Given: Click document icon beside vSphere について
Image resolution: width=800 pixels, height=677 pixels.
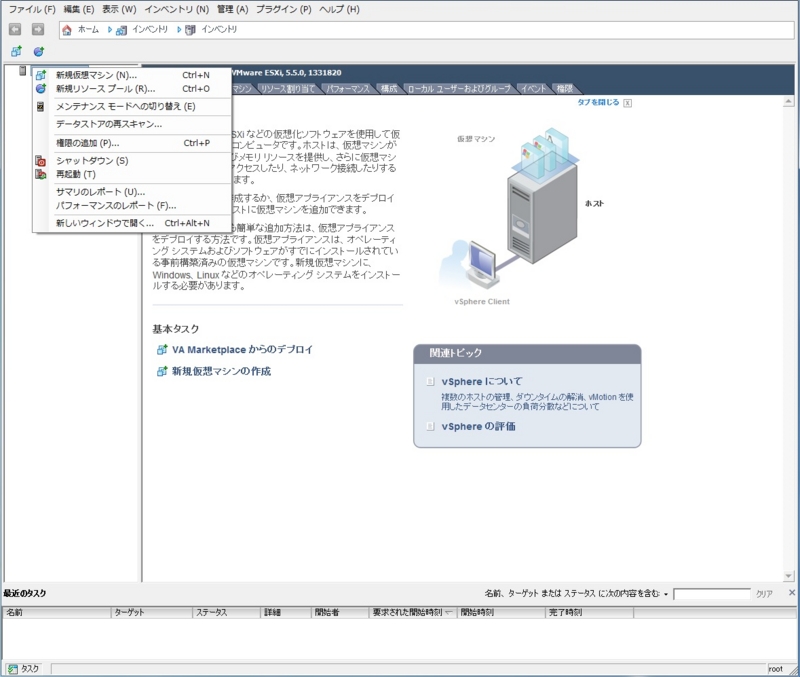Looking at the screenshot, I should [430, 382].
